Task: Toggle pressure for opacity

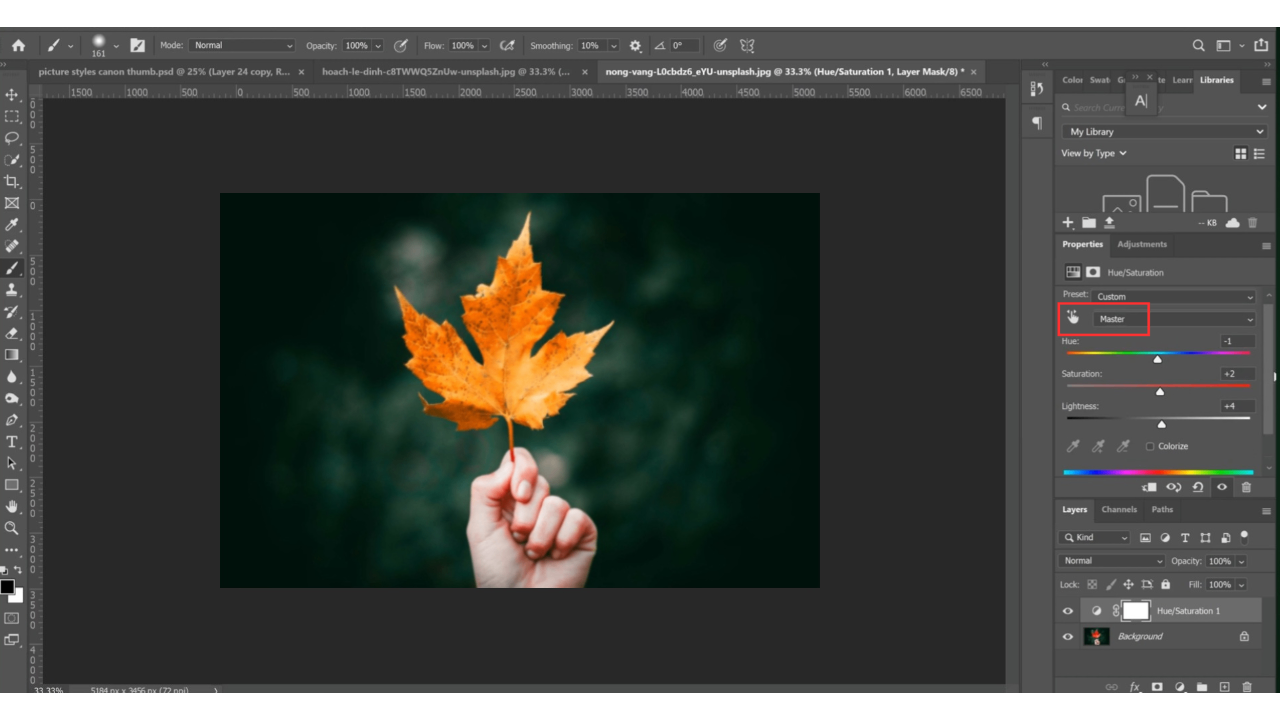Action: pos(401,45)
